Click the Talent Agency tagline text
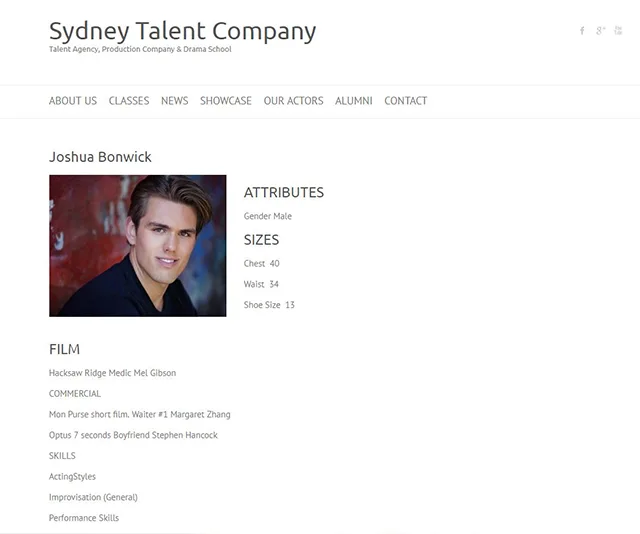 (140, 49)
